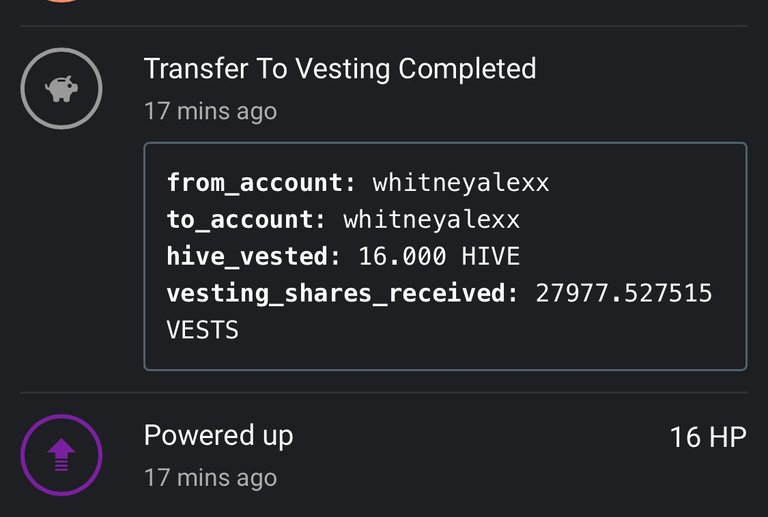This screenshot has height=517, width=768.
Task: Click the piggy bank vesting icon
Action: [61, 89]
